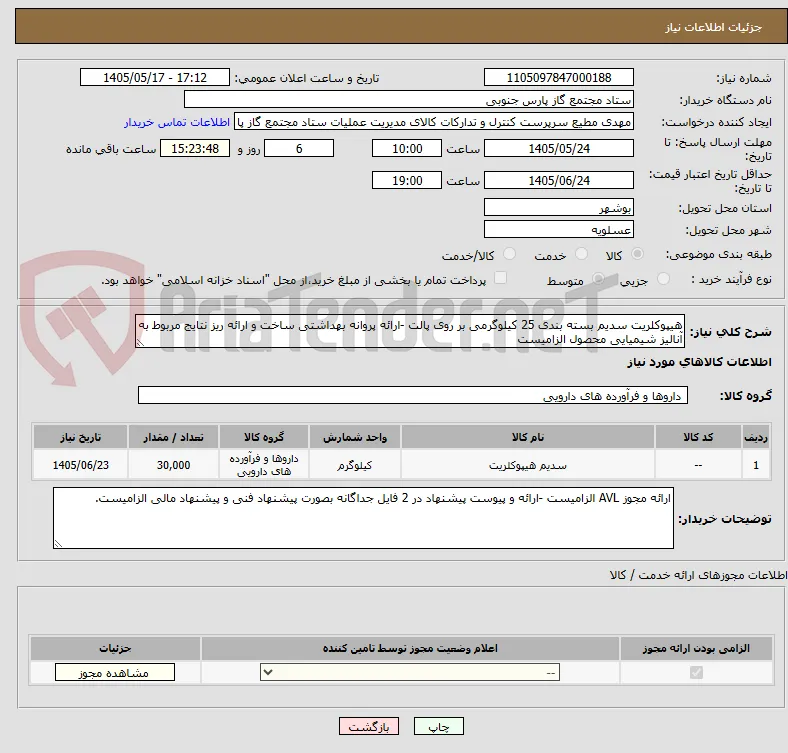
Task: Click the مشاهده مجوز button
Action: click(115, 673)
